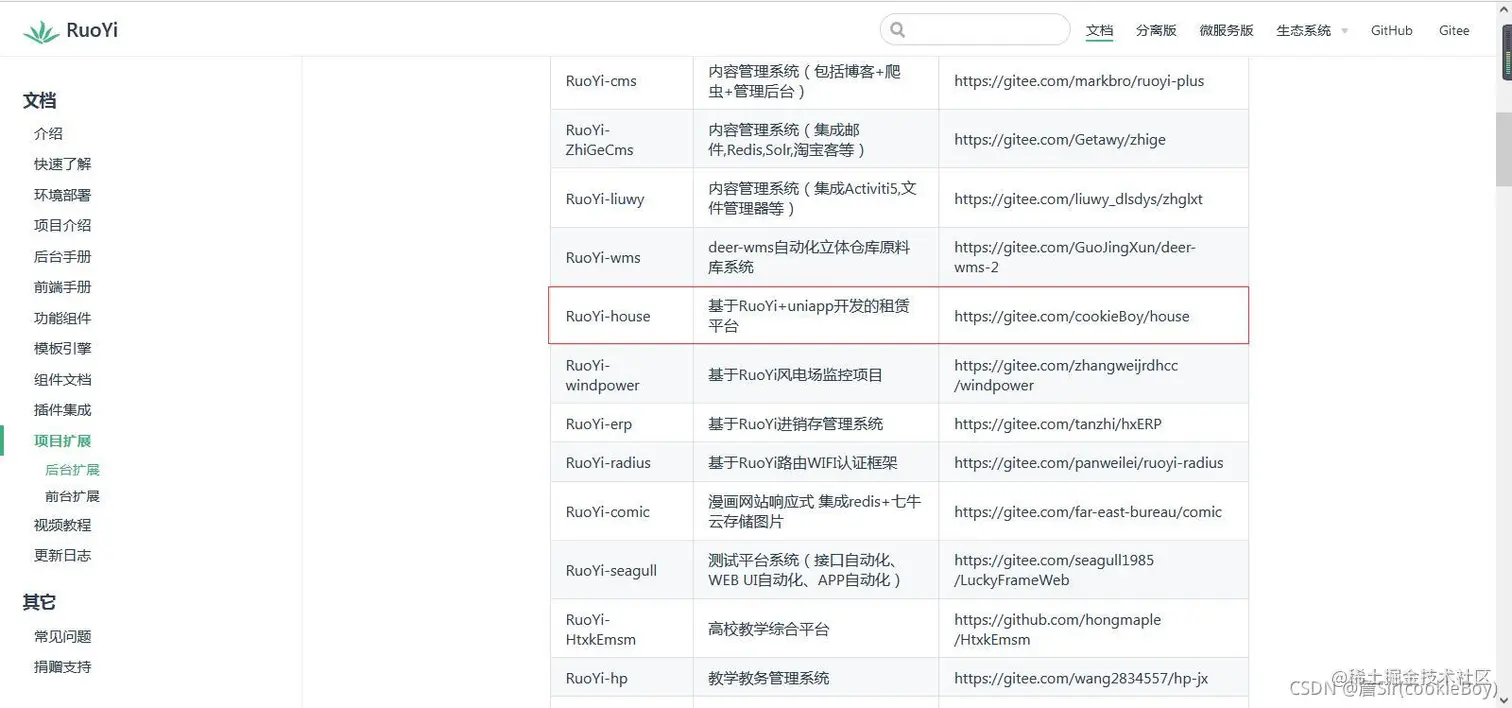Open 更新日志 in the sidebar
The height and width of the screenshot is (708, 1512).
62,555
